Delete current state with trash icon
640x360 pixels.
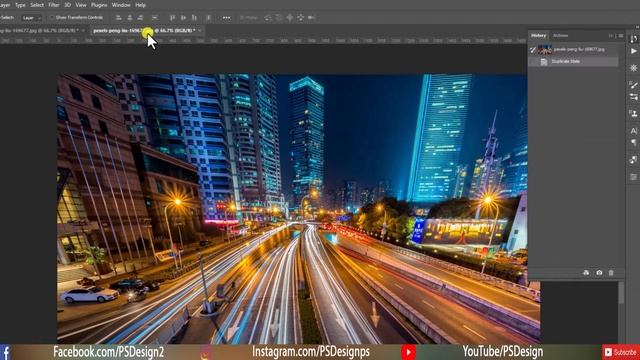tap(611, 272)
